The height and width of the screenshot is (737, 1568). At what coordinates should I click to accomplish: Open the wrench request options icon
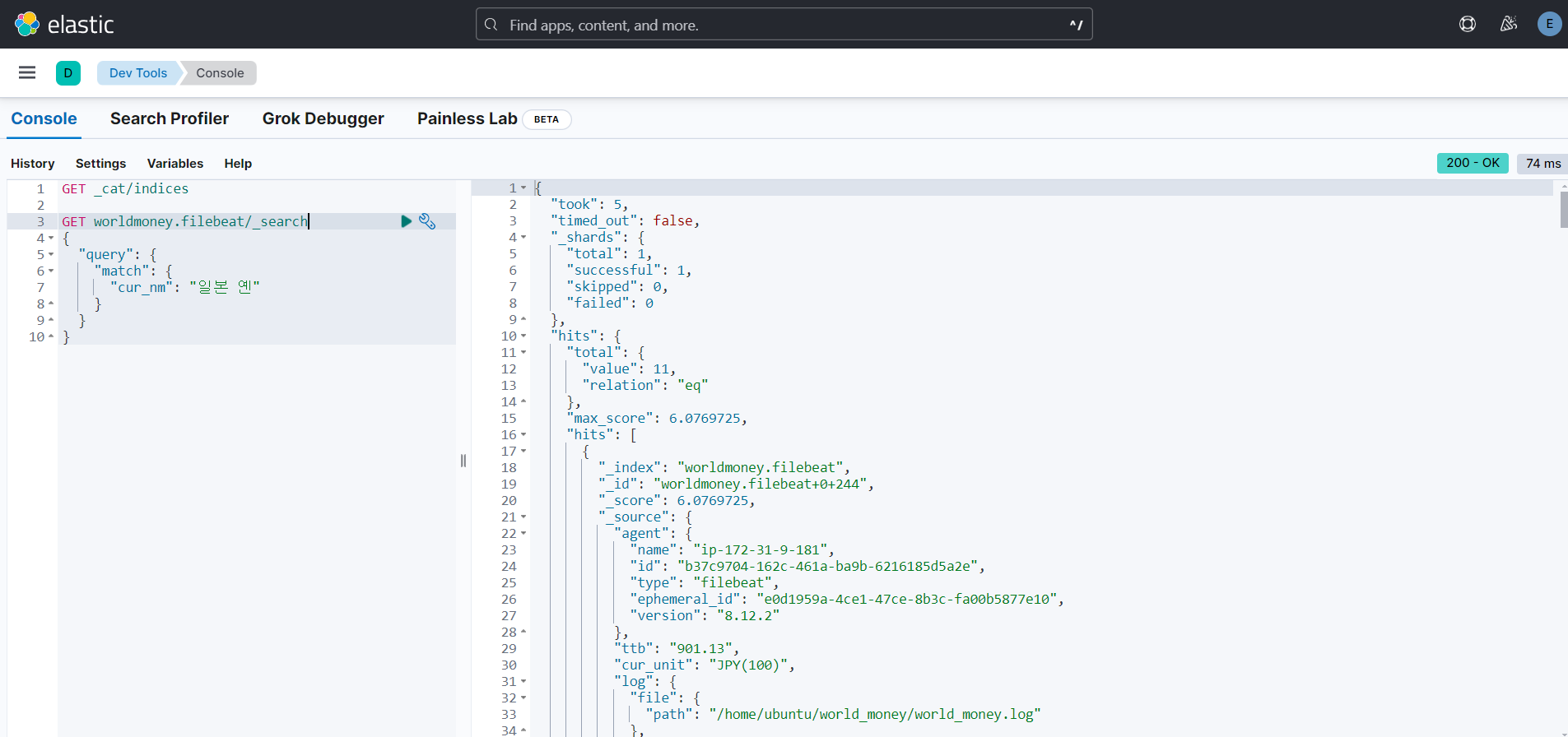pos(427,221)
